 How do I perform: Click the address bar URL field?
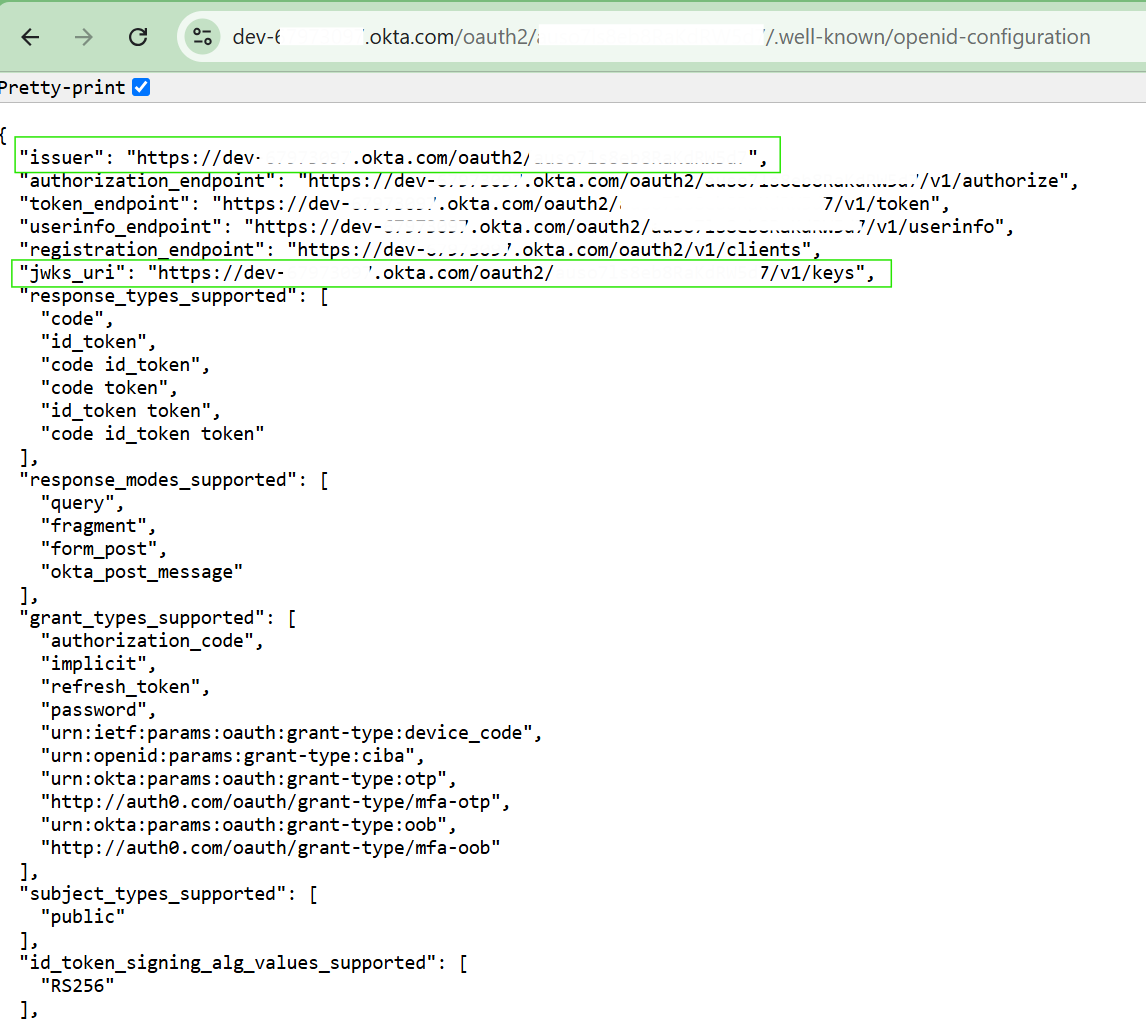pos(661,37)
